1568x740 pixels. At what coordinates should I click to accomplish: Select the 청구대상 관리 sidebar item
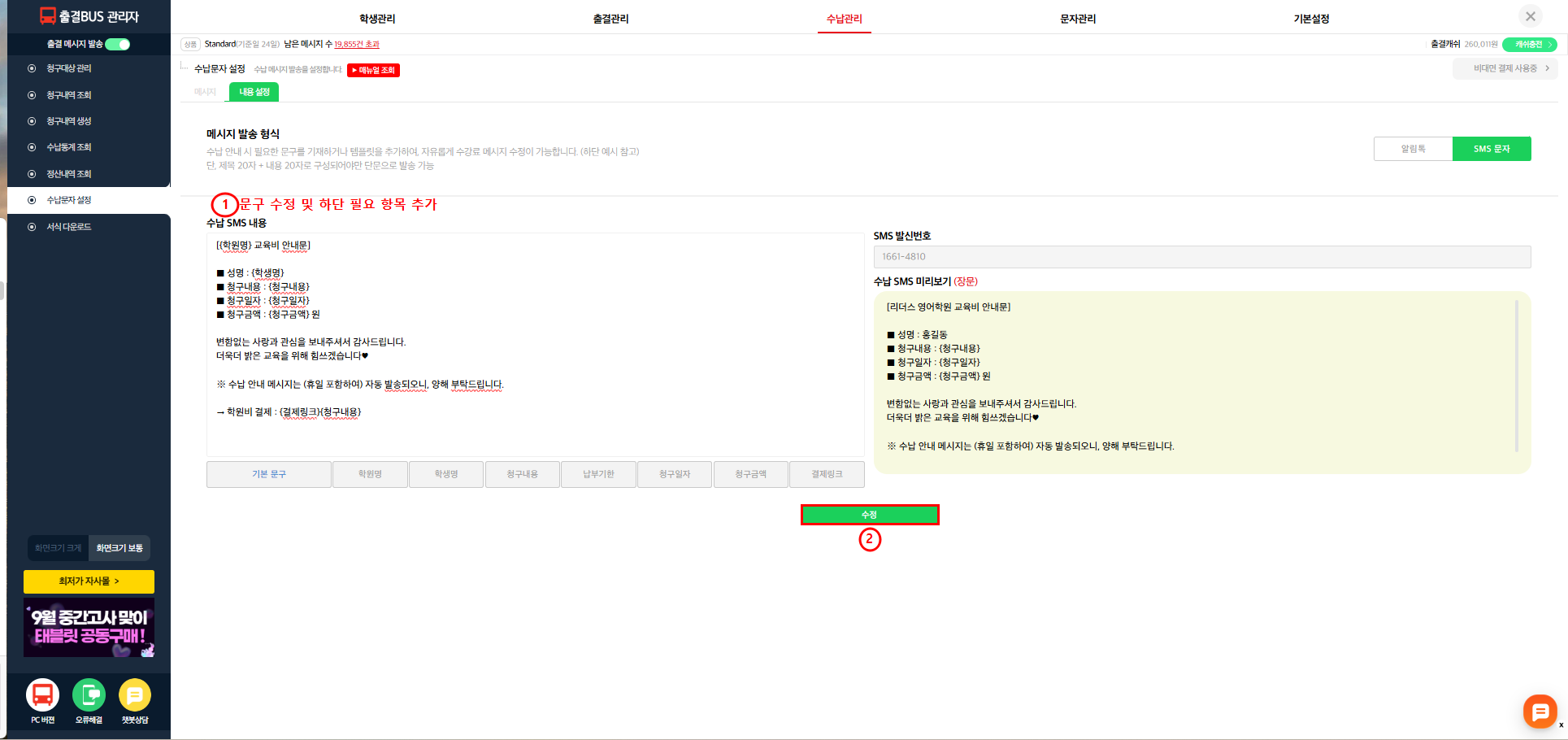pyautogui.click(x=69, y=68)
